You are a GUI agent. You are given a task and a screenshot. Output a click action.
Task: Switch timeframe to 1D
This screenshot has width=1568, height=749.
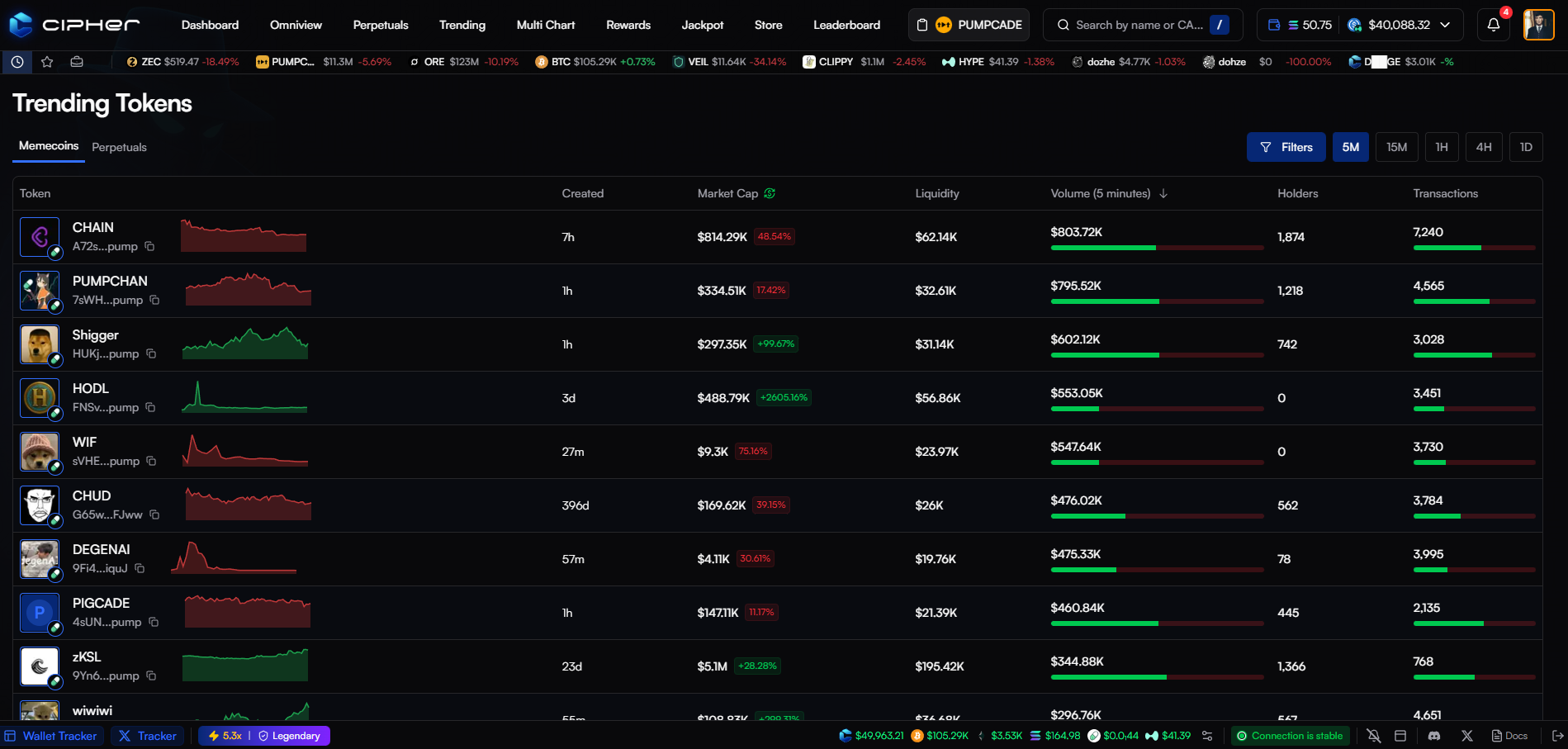(1525, 147)
